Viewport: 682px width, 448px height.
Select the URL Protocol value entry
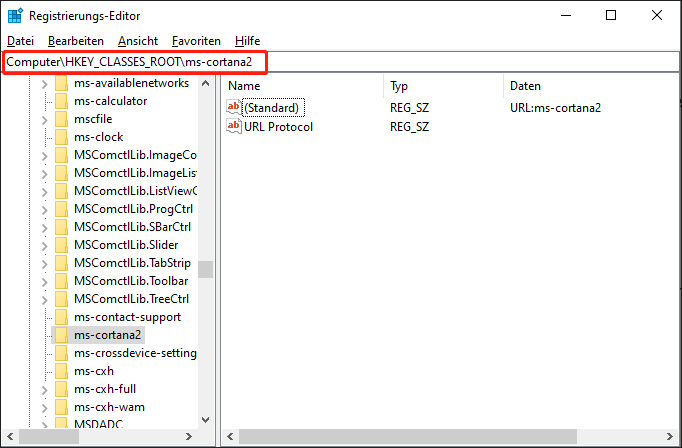(x=278, y=127)
